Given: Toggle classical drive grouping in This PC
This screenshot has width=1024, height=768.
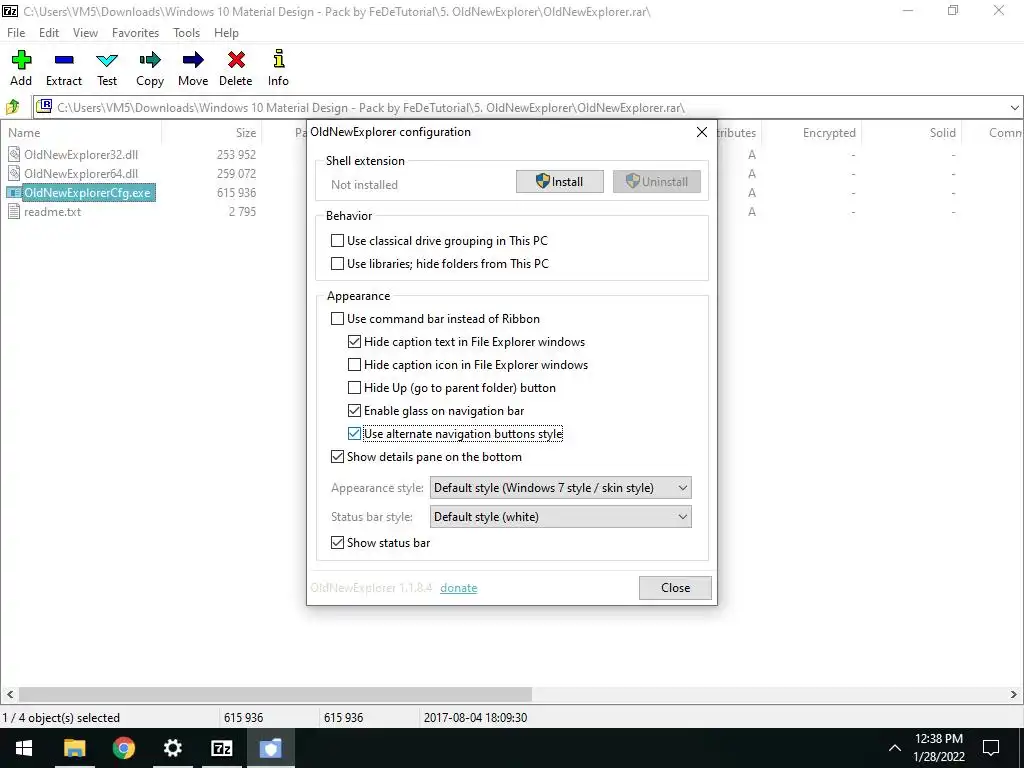Looking at the screenshot, I should tap(338, 241).
